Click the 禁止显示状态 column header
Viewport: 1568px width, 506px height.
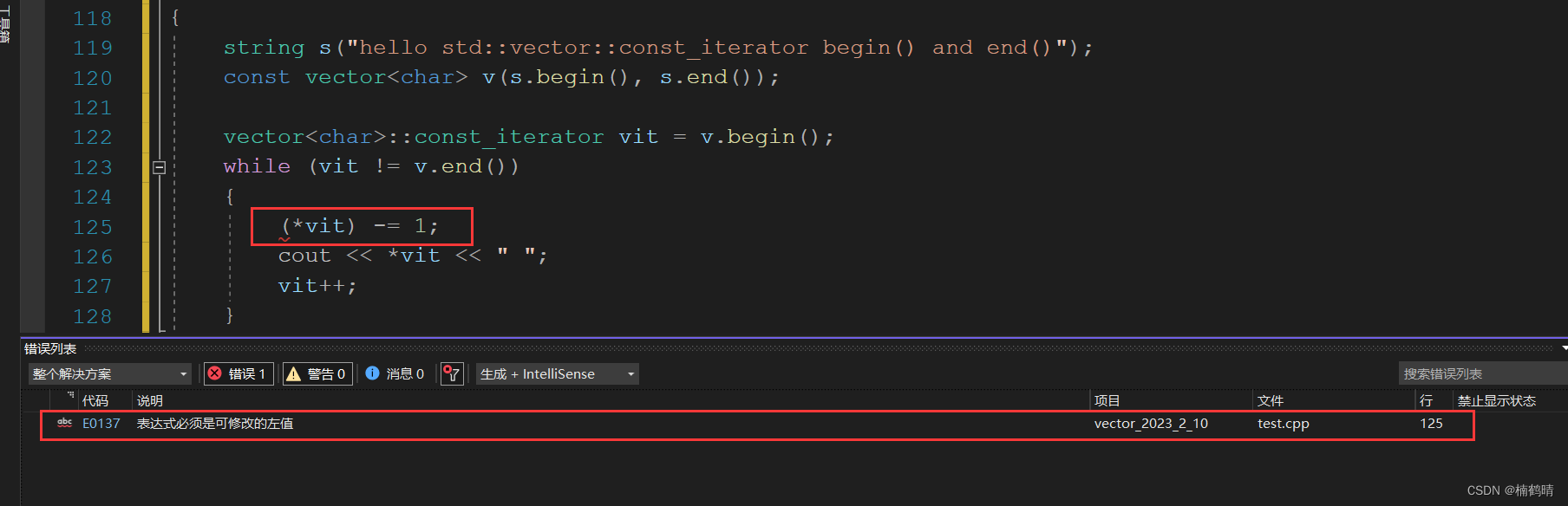tap(1496, 400)
